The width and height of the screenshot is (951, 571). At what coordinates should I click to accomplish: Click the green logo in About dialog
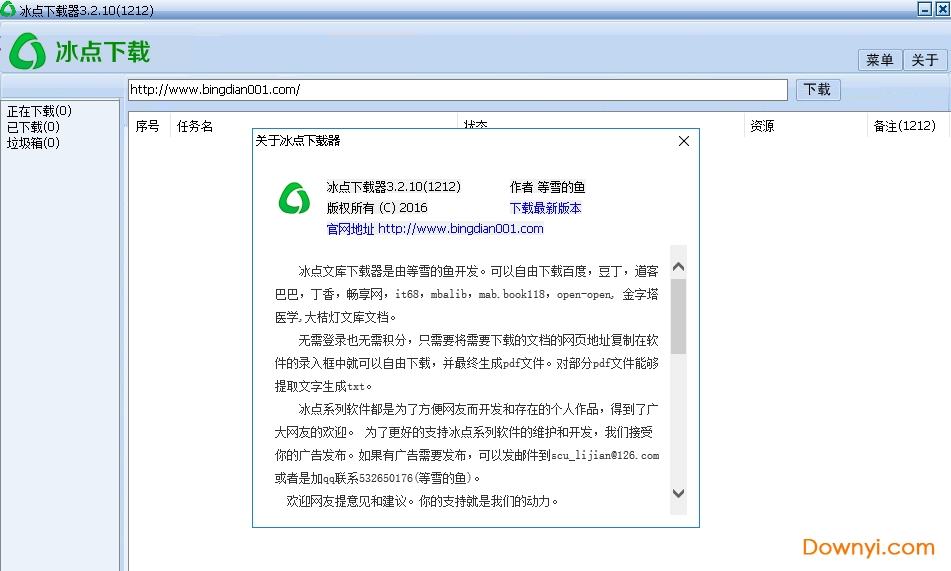294,198
